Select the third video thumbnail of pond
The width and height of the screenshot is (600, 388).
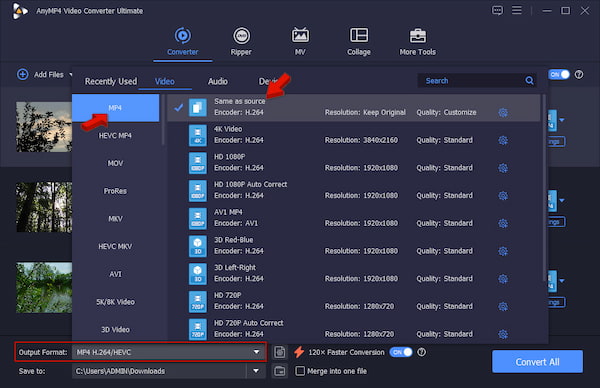pyautogui.click(x=44, y=287)
